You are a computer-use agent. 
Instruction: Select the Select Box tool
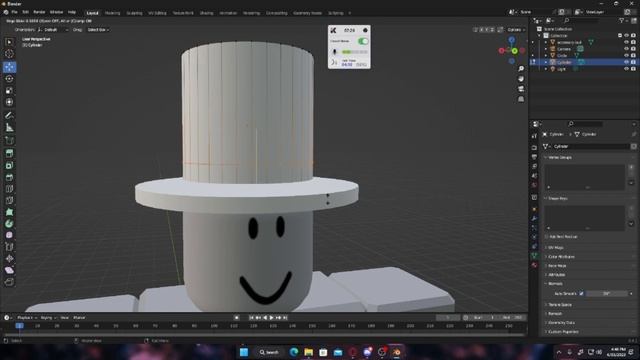click(9, 42)
